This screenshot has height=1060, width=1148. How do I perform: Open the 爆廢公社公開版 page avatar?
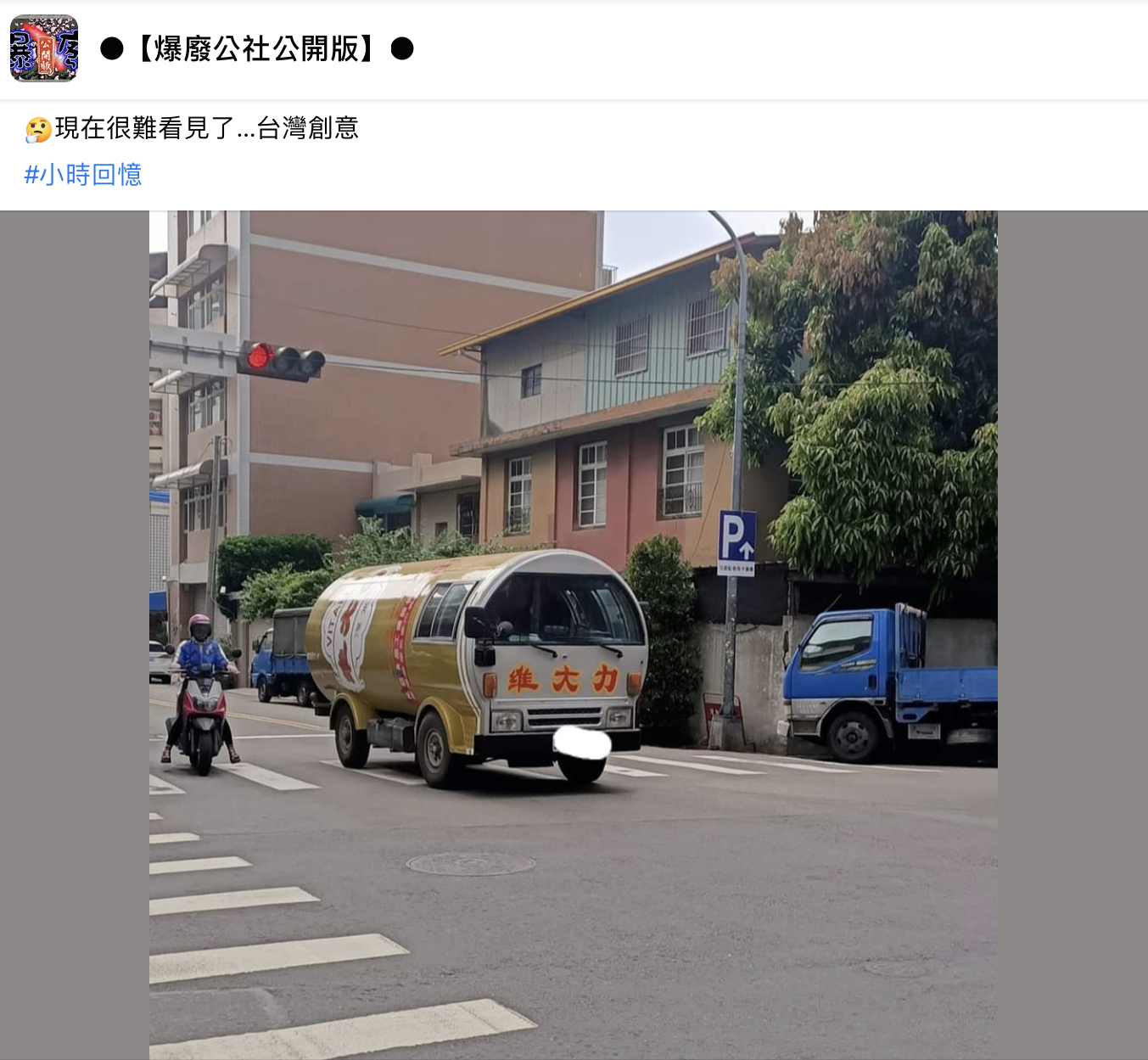point(44,48)
